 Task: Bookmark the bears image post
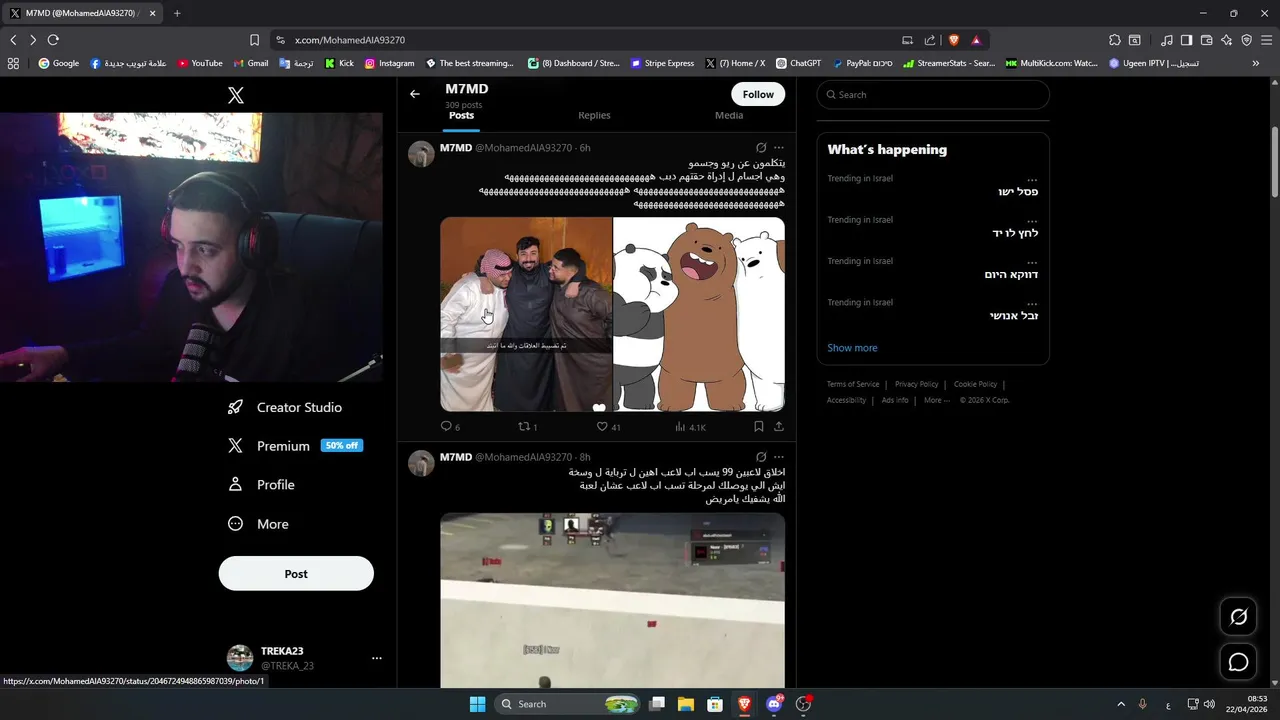(759, 426)
